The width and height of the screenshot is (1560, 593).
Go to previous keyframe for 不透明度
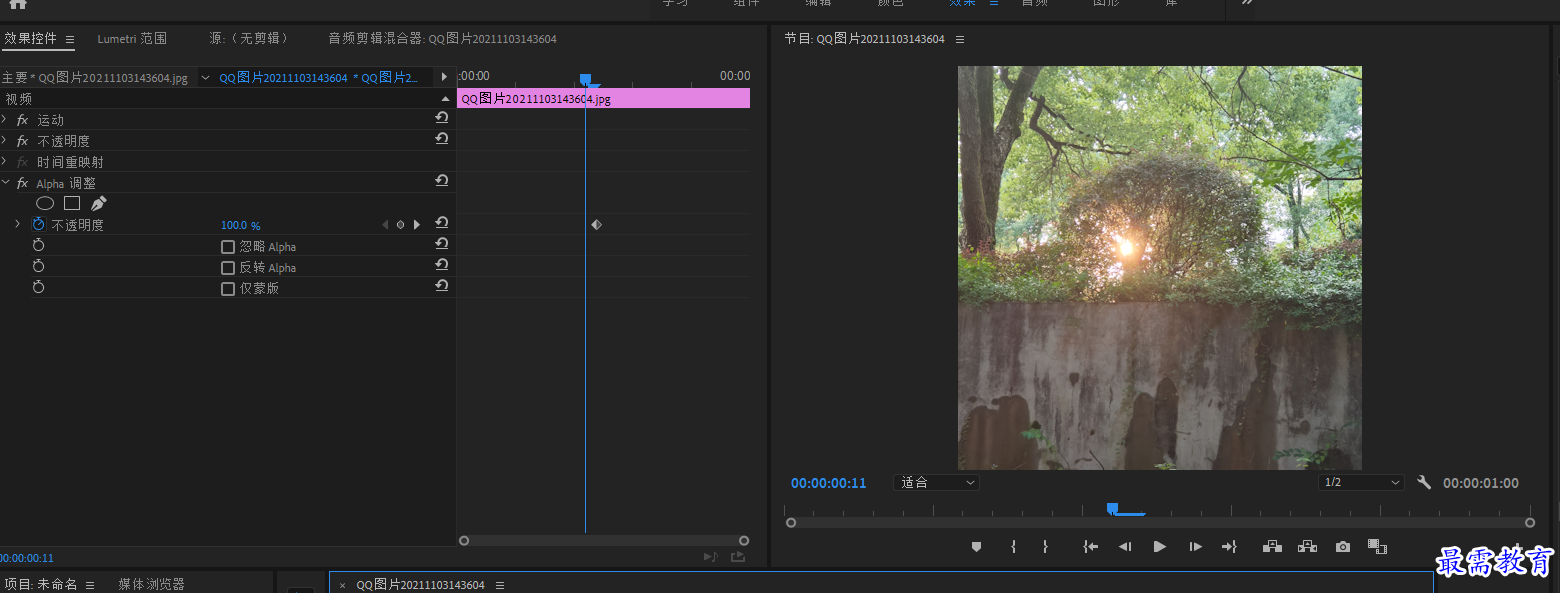385,225
